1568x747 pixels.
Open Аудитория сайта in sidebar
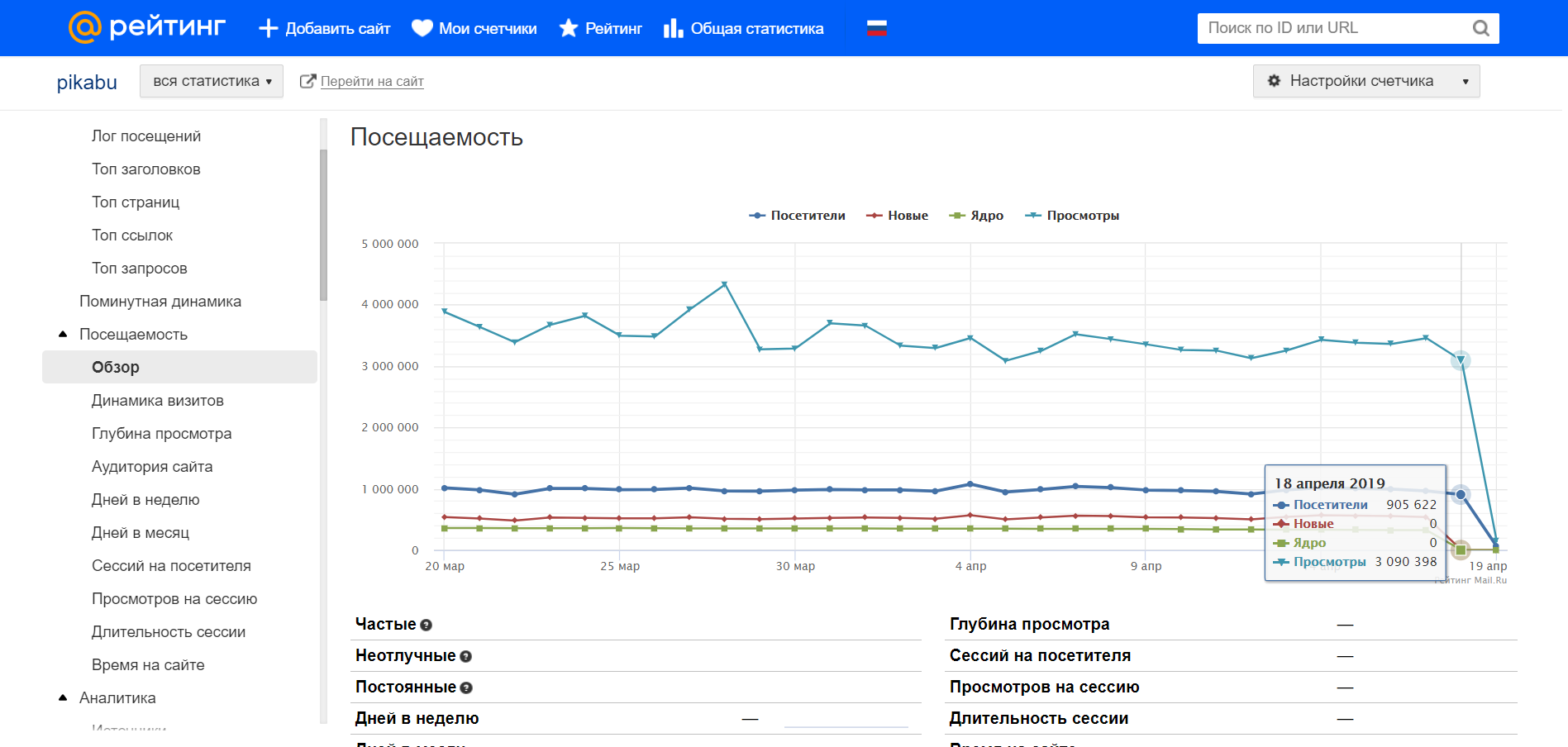(x=152, y=467)
